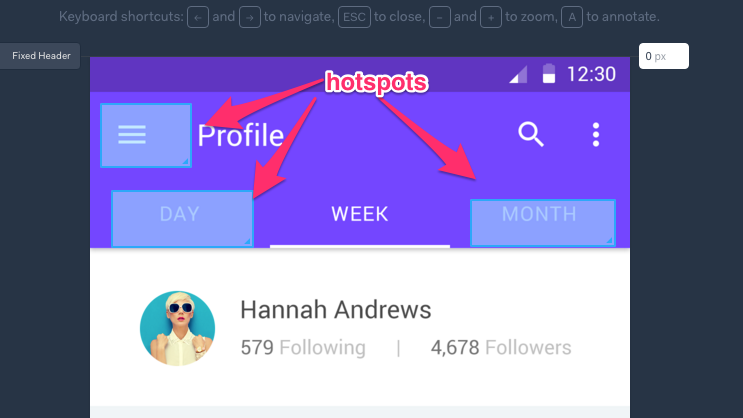
Task: Click the Hannah Andrews name text
Action: [335, 310]
